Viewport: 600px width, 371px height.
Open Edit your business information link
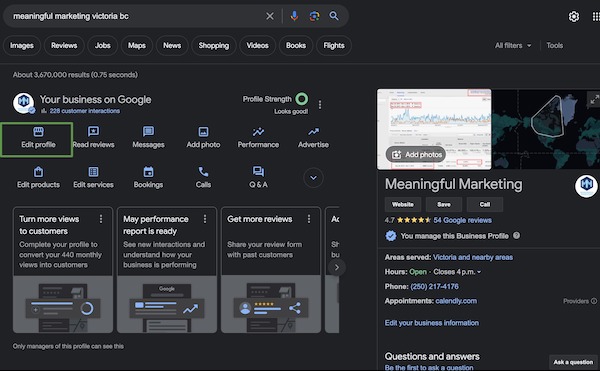432,323
